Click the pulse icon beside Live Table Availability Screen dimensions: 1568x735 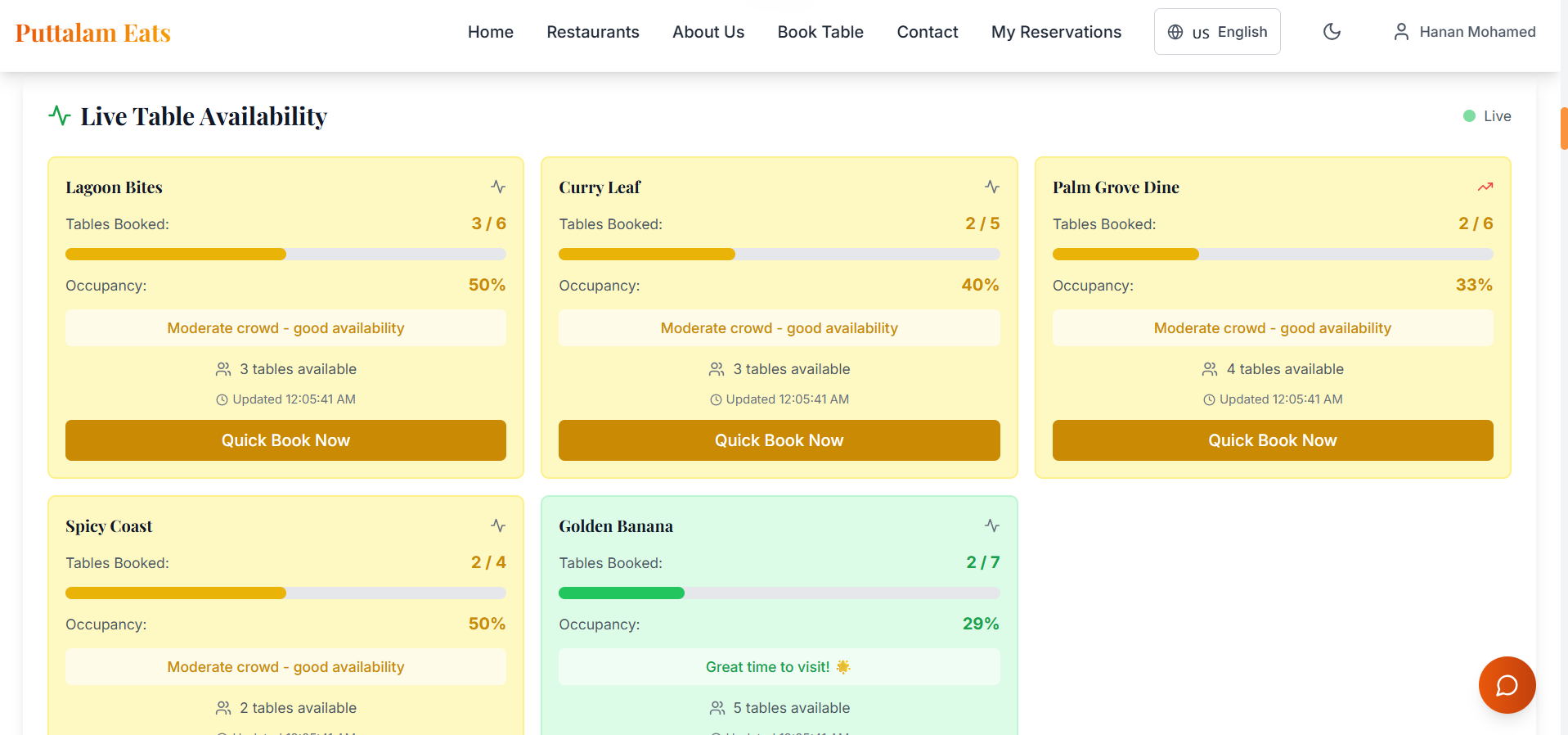click(x=60, y=115)
